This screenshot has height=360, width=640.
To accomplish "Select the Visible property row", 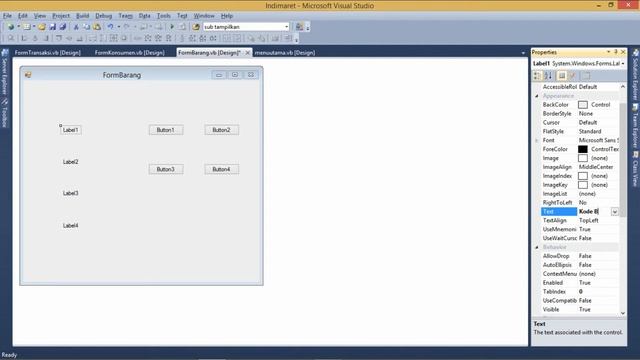I will tap(580, 310).
